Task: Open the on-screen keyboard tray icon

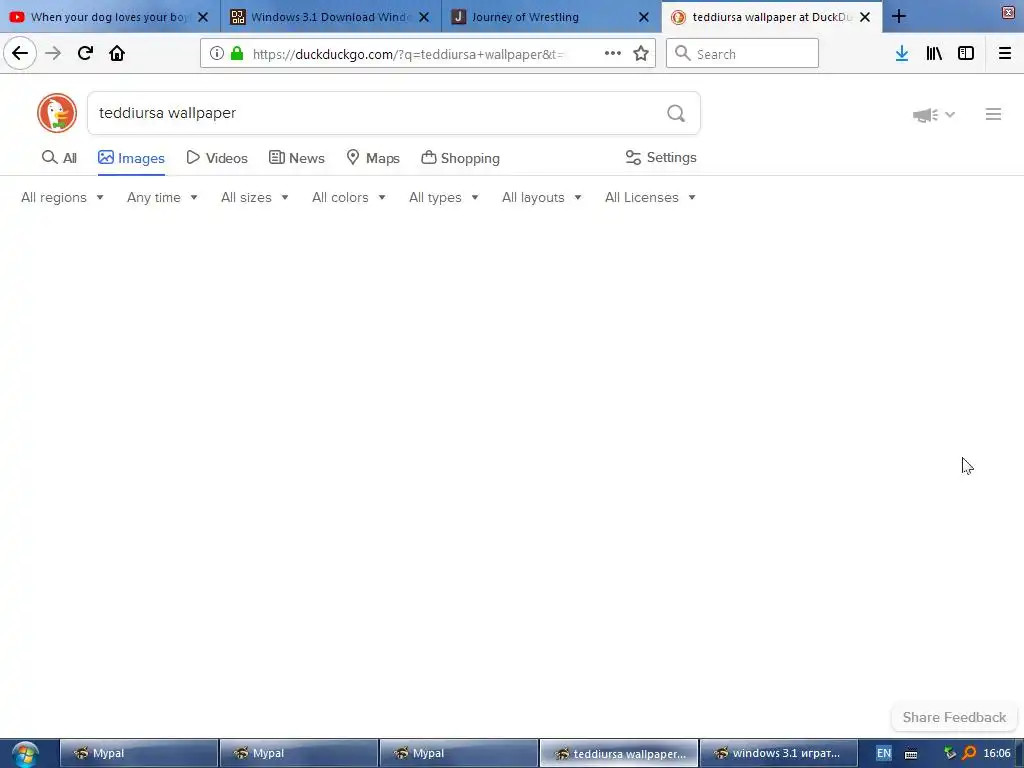Action: point(911,754)
